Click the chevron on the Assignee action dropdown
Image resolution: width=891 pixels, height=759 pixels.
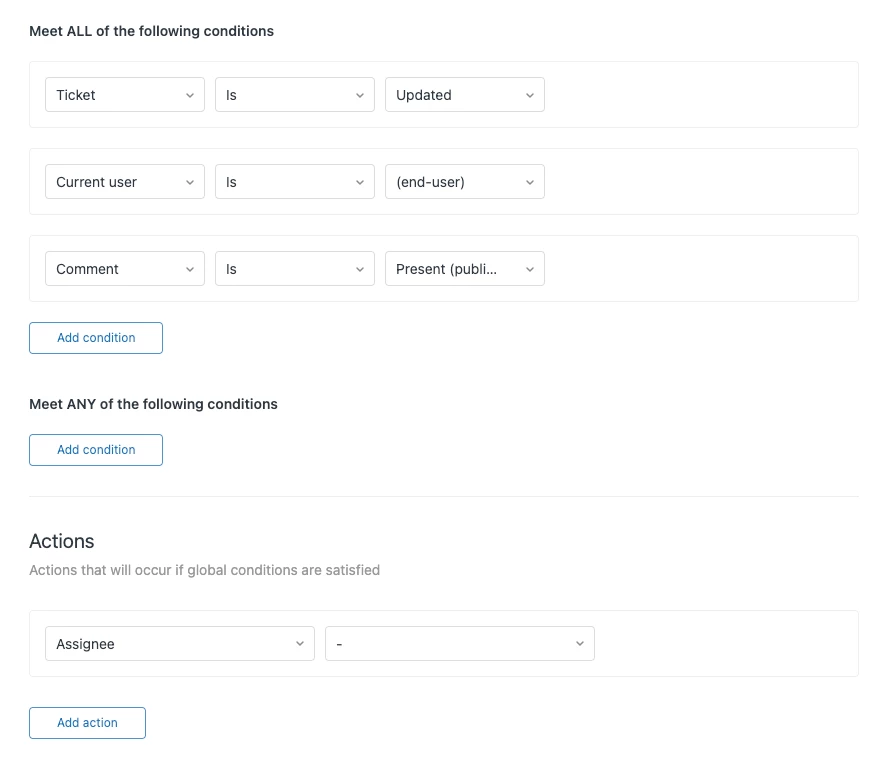pos(300,644)
